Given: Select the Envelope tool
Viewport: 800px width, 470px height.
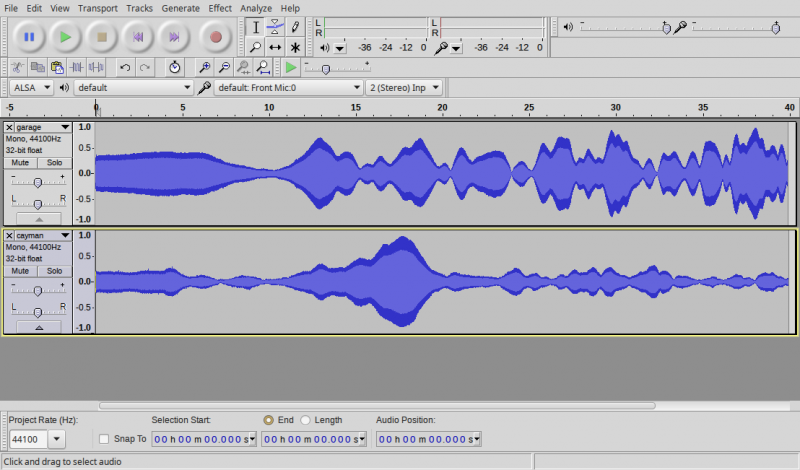Looking at the screenshot, I should [x=275, y=27].
